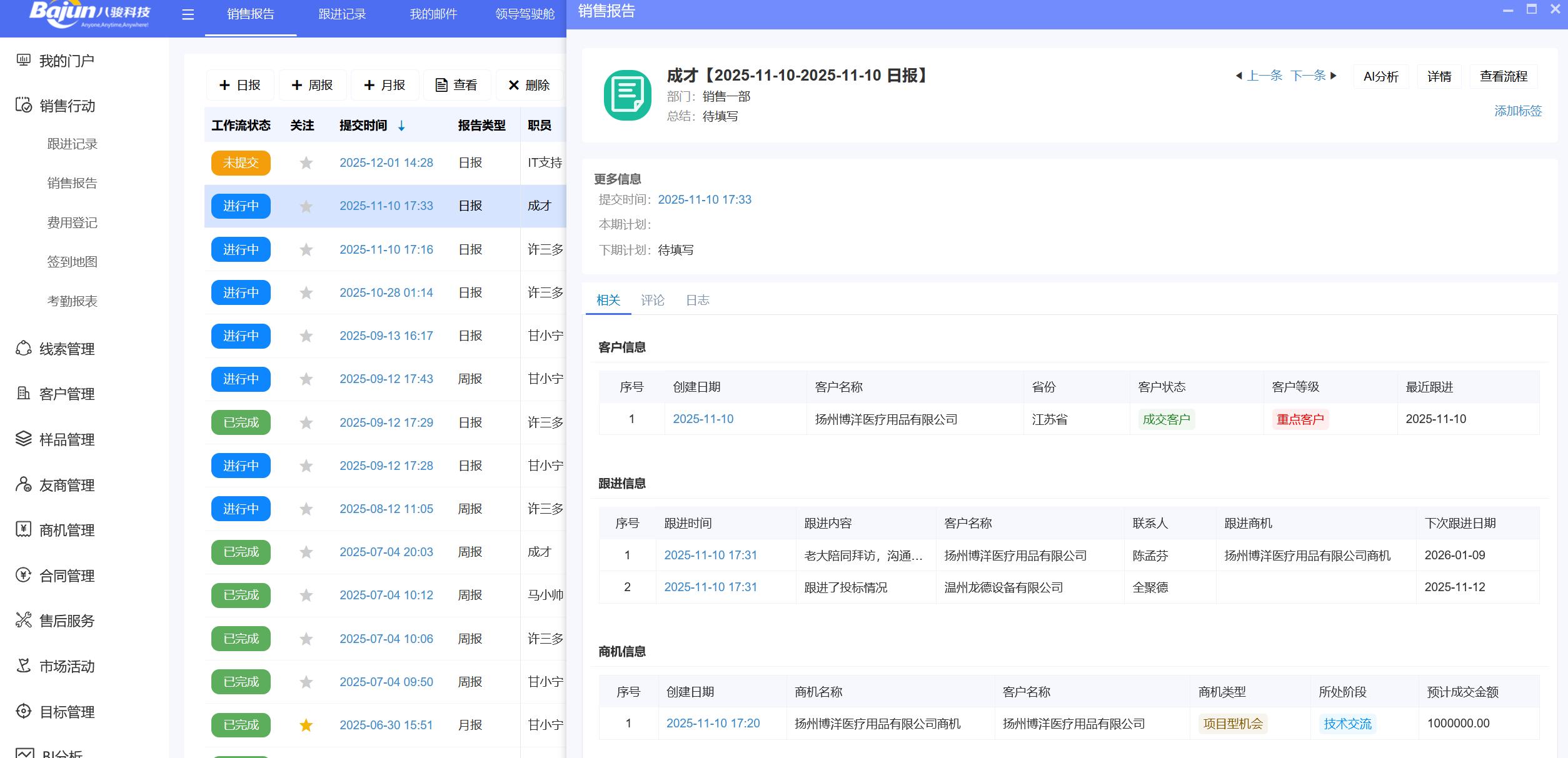Unstar the 2025-06-30 15:51 report
This screenshot has height=758, width=1568.
[x=306, y=725]
